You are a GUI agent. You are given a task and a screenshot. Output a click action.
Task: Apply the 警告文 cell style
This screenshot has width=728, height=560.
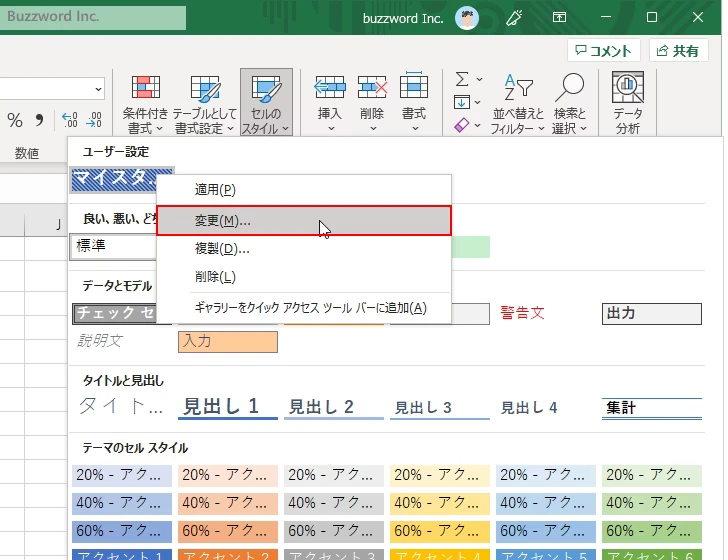pyautogui.click(x=522, y=313)
